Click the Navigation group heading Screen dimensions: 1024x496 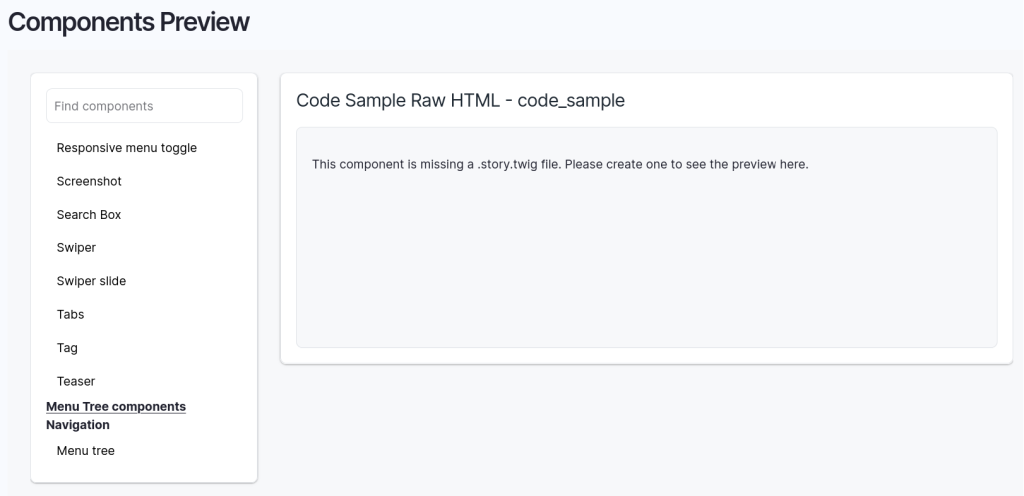[x=78, y=425]
